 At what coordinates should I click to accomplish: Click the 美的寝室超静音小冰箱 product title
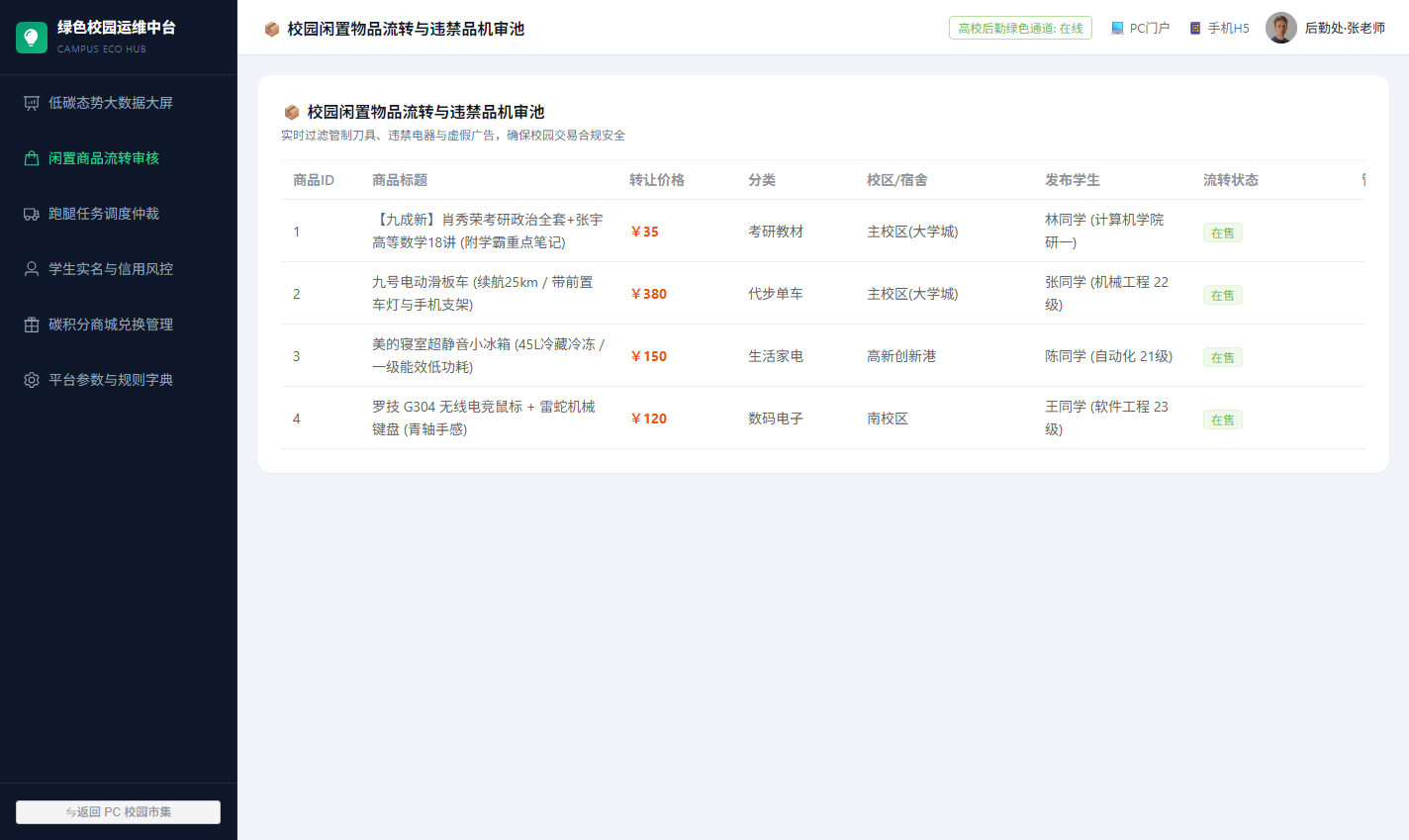tap(488, 355)
